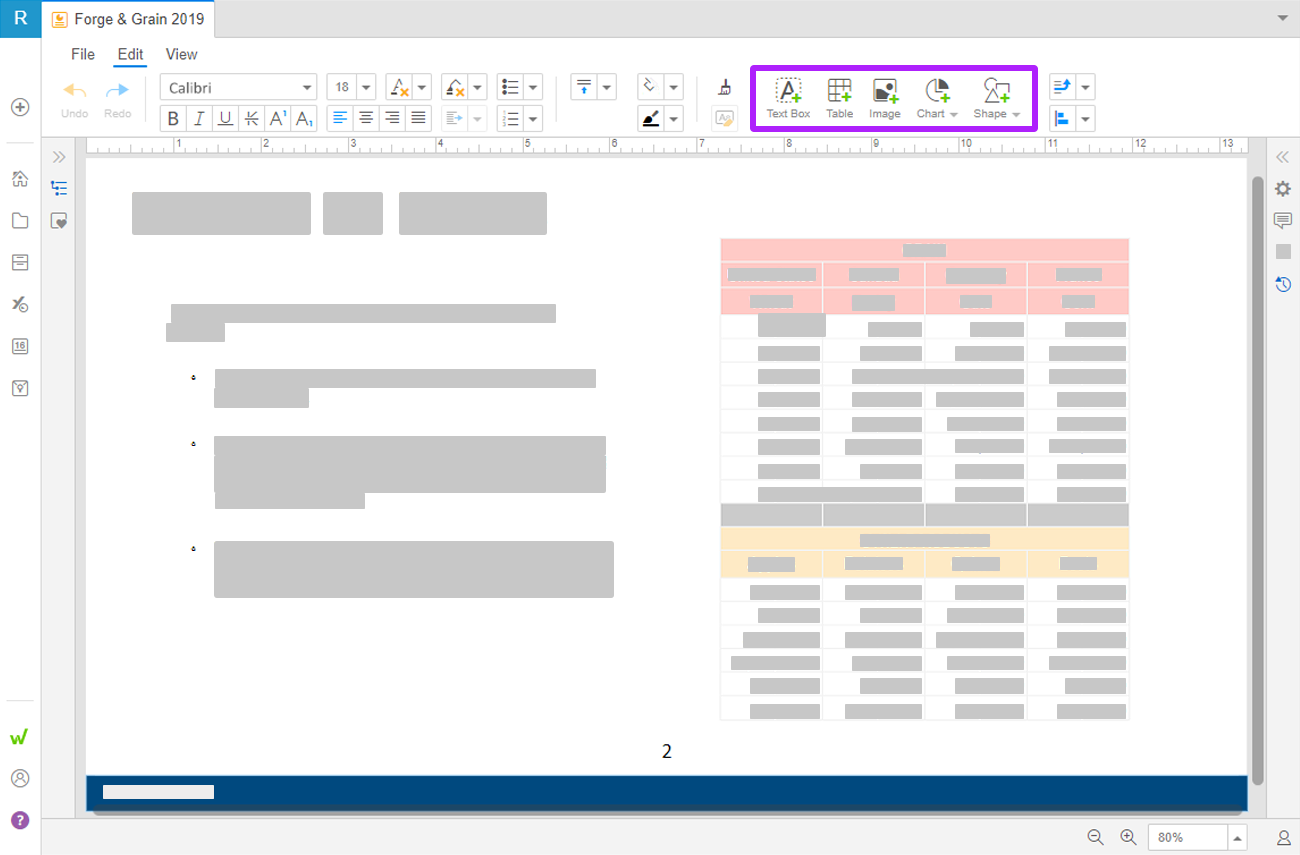Click the 80% zoom level field
Image resolution: width=1300 pixels, height=855 pixels.
pos(1187,837)
